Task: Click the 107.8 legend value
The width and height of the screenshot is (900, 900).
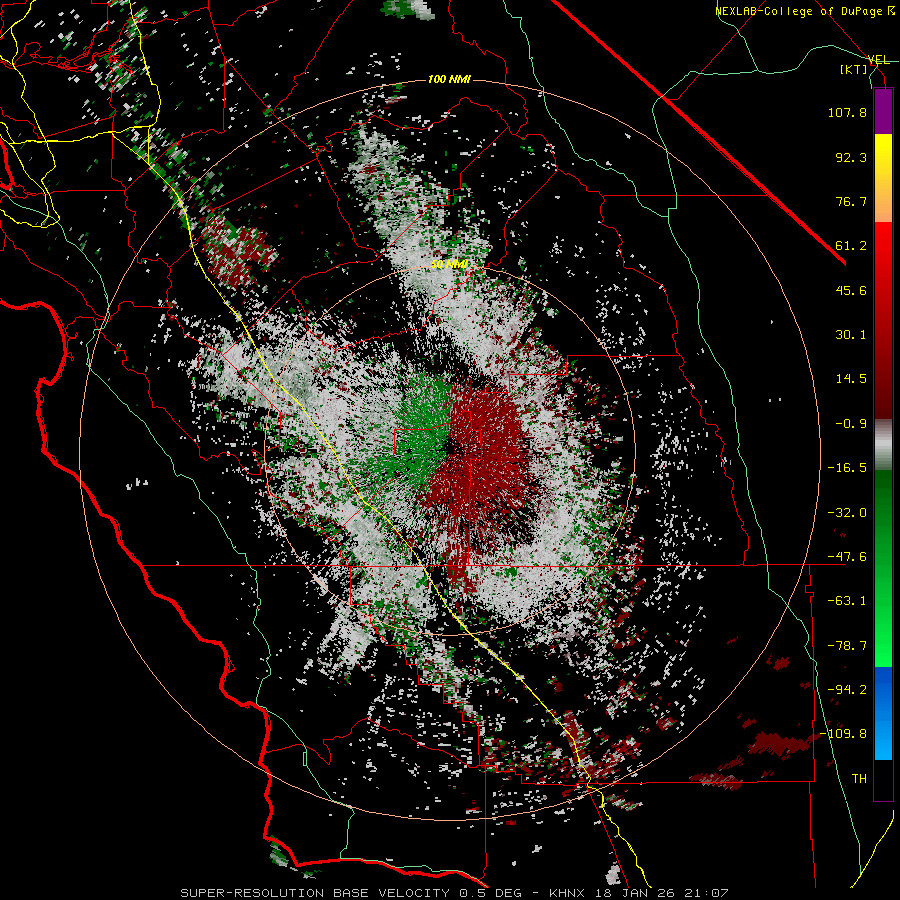Action: point(847,112)
